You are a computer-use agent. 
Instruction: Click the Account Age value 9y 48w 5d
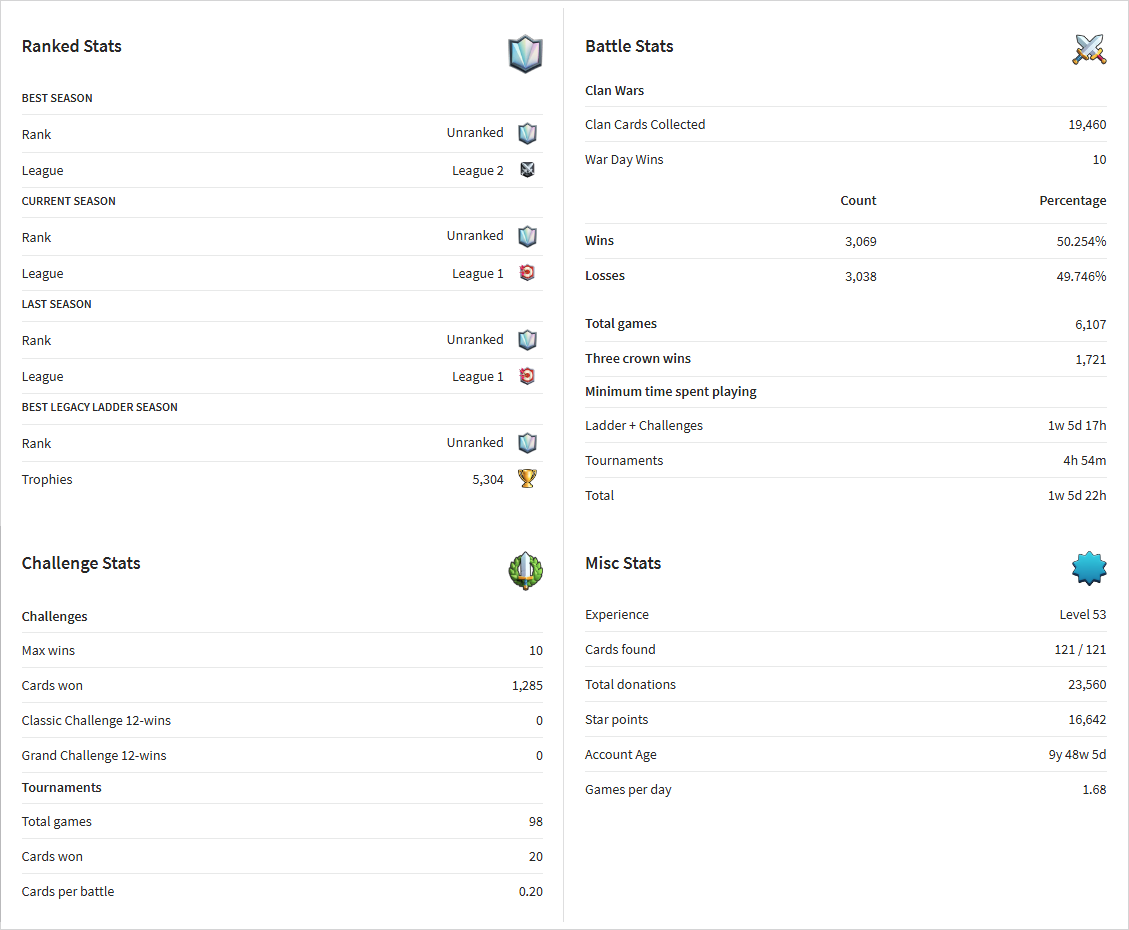pos(1077,755)
